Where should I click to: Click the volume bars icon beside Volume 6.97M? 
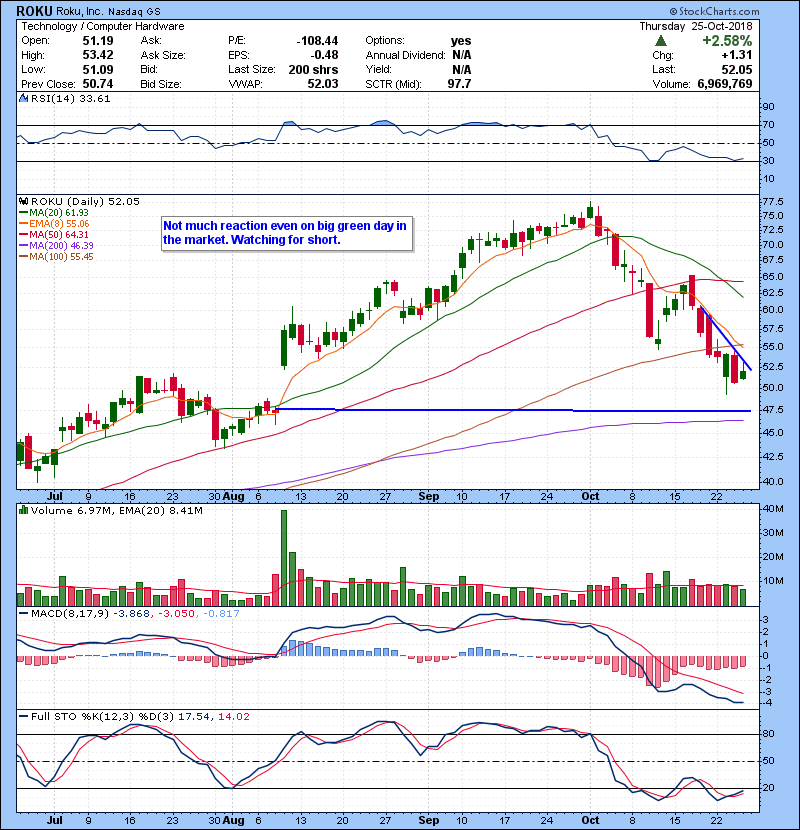(23, 510)
